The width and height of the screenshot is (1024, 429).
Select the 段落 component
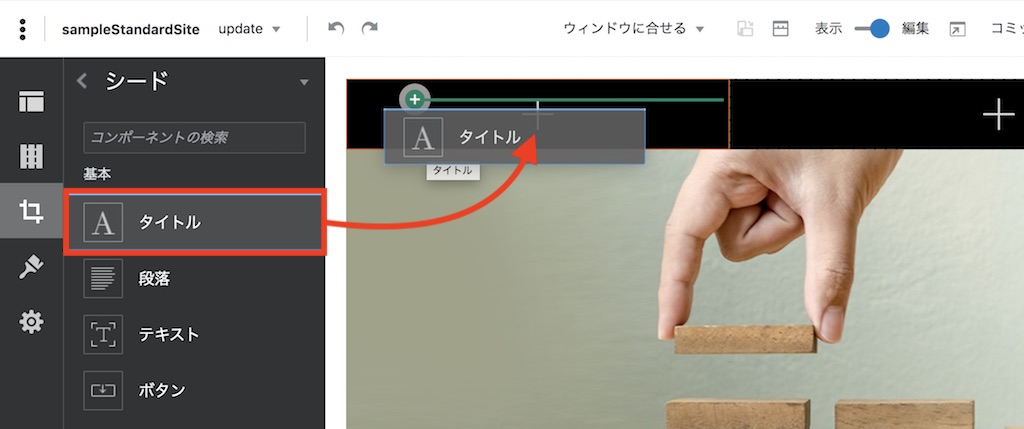(x=195, y=278)
